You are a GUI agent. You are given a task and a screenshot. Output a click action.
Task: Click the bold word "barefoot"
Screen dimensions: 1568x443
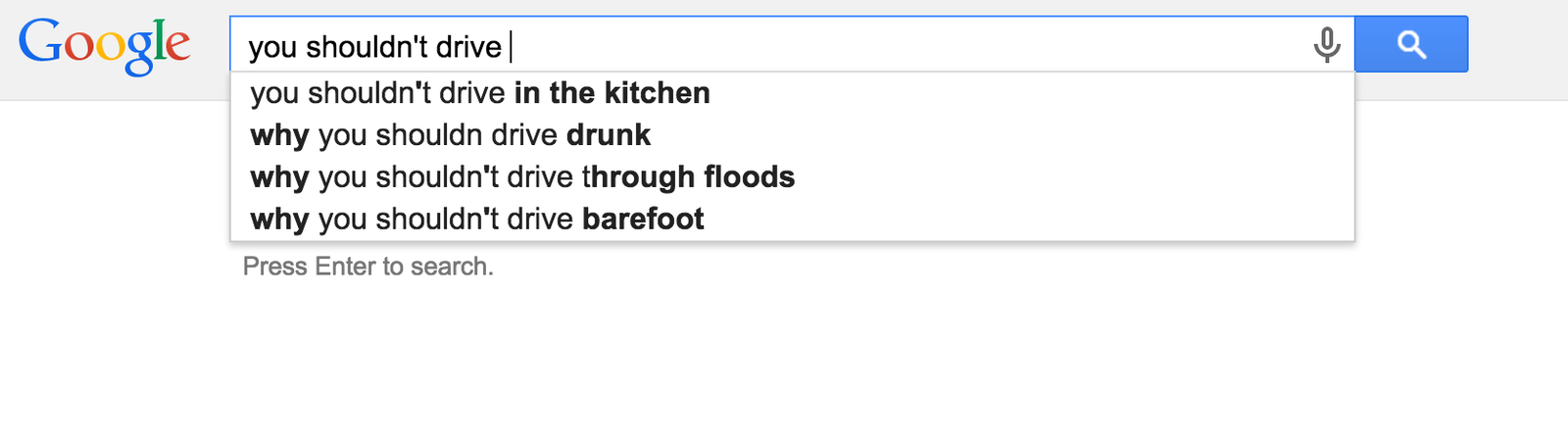(643, 220)
